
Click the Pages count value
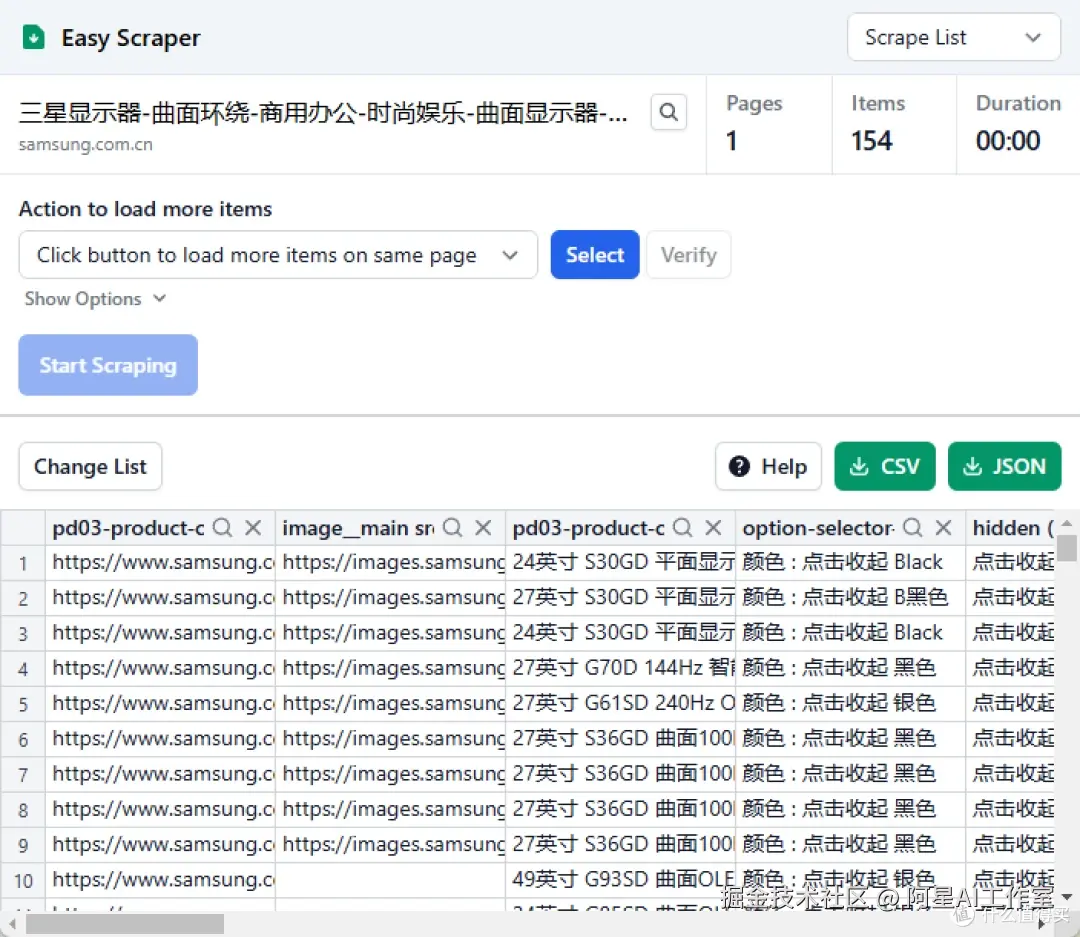coord(731,141)
